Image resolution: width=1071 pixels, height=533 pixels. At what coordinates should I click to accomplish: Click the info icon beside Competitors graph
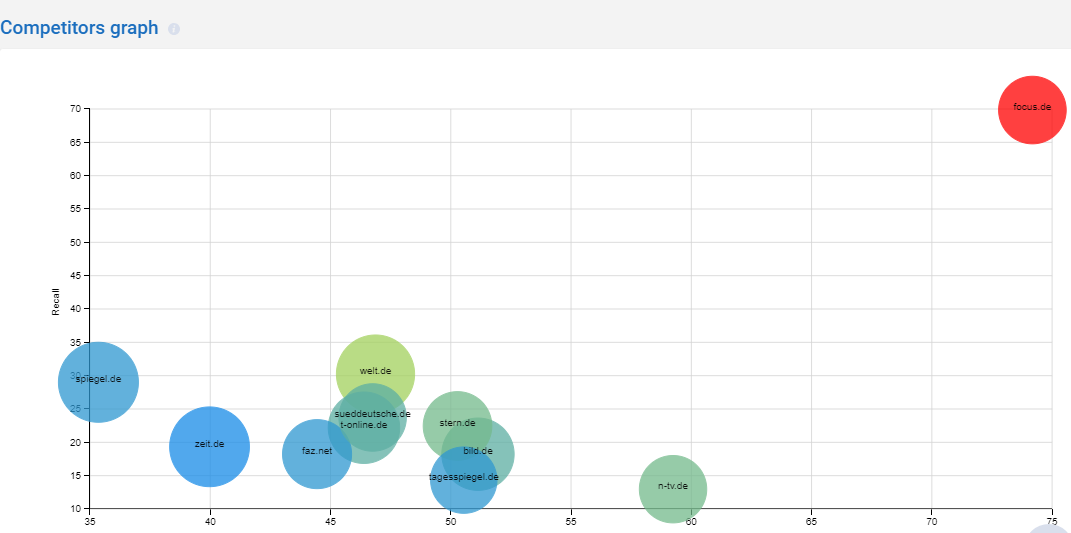coord(174,29)
